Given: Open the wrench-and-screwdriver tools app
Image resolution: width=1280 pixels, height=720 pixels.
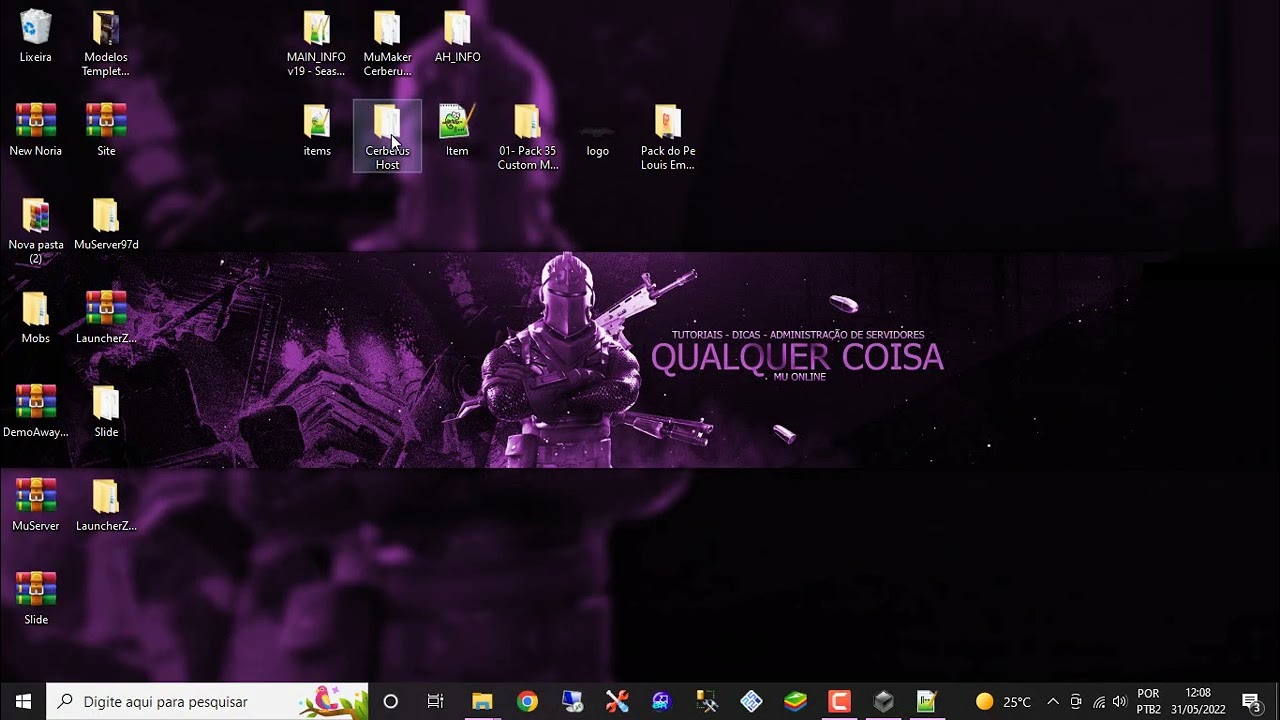Looking at the screenshot, I should click(x=617, y=701).
